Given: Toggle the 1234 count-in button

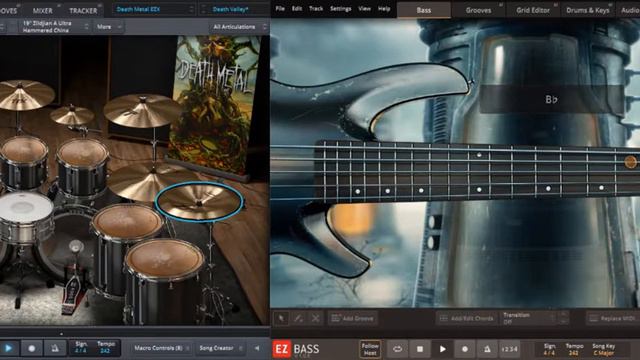Looking at the screenshot, I should (x=510, y=349).
